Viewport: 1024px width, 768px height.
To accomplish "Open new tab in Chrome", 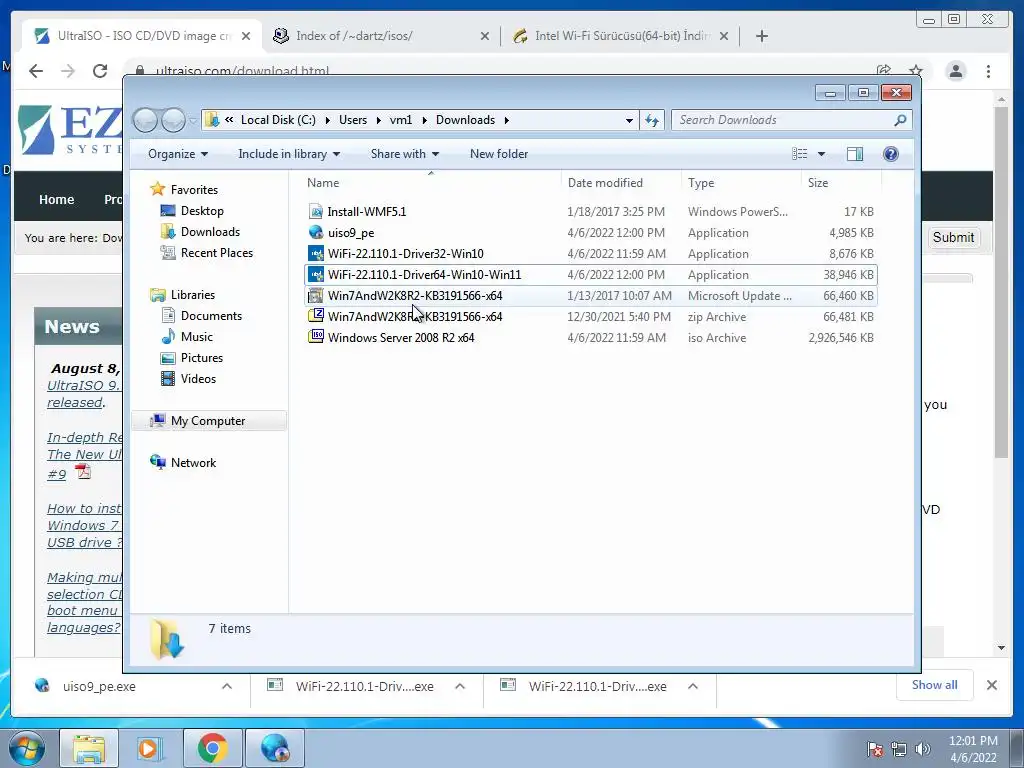I will pos(761,36).
